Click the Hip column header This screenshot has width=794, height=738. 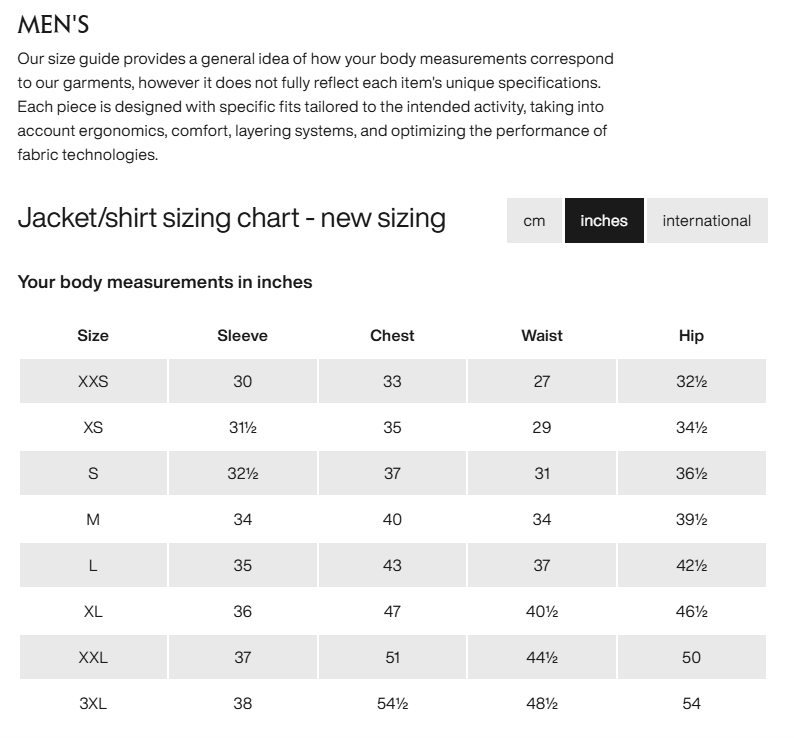(691, 335)
